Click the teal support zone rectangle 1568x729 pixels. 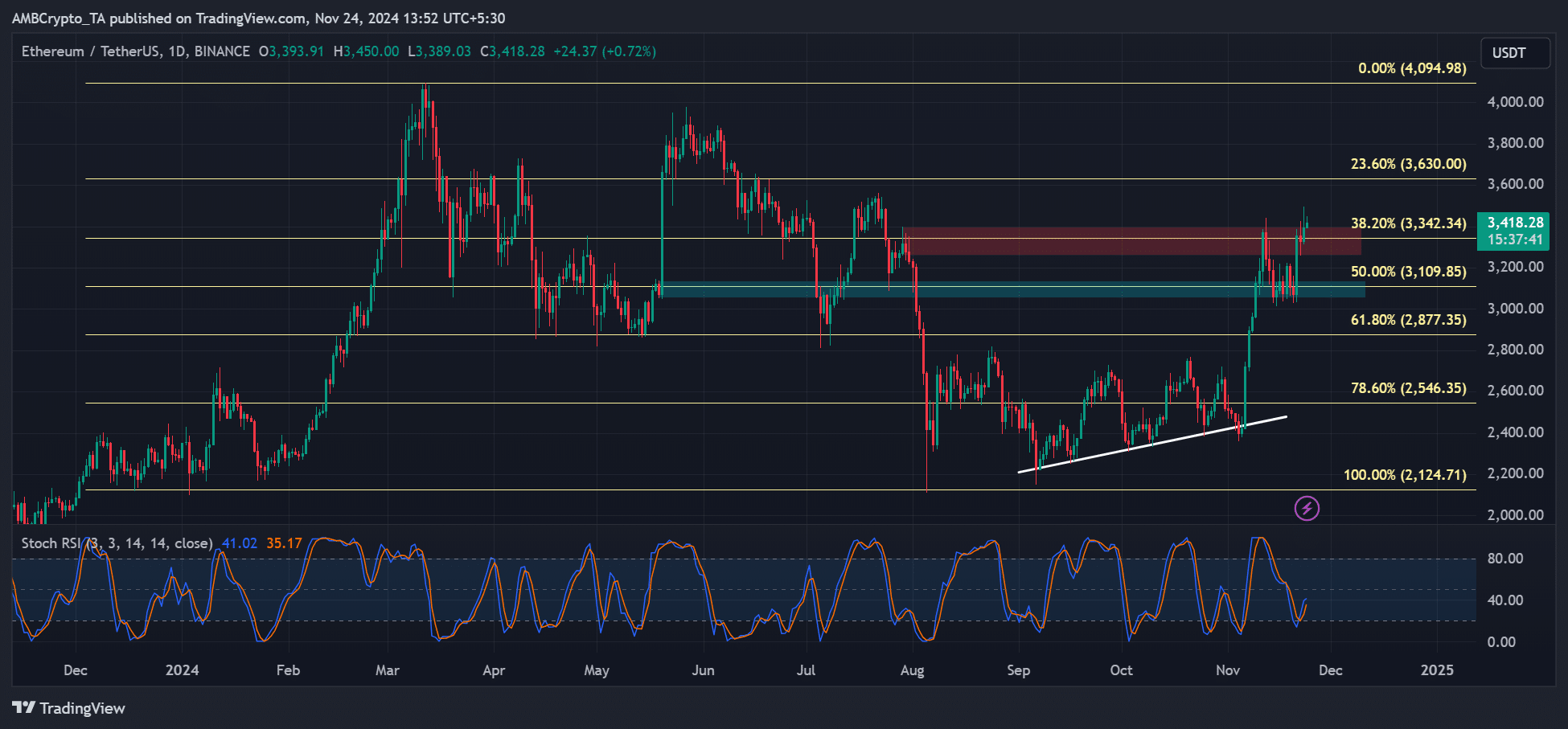point(1012,289)
